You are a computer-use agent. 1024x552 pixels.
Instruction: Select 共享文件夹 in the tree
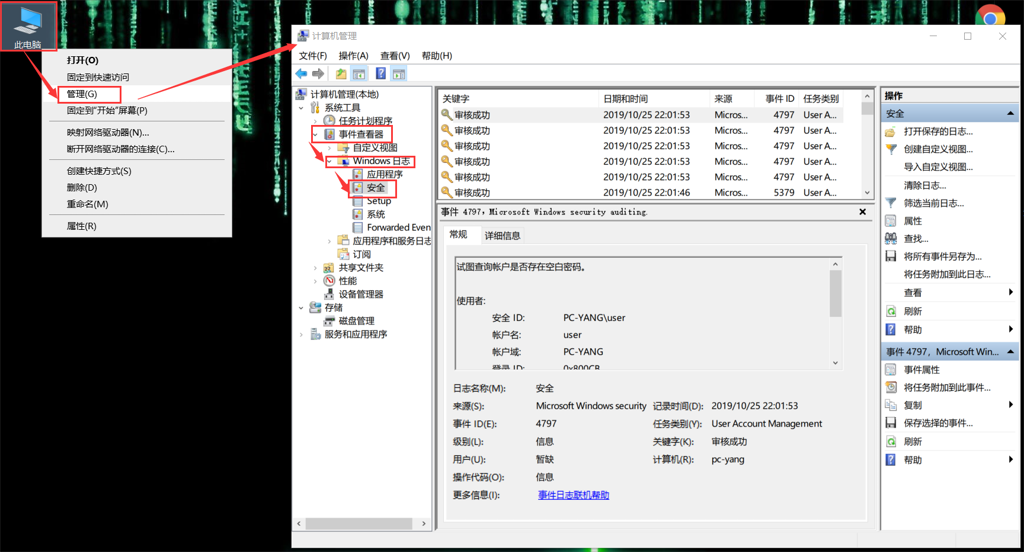click(x=360, y=268)
